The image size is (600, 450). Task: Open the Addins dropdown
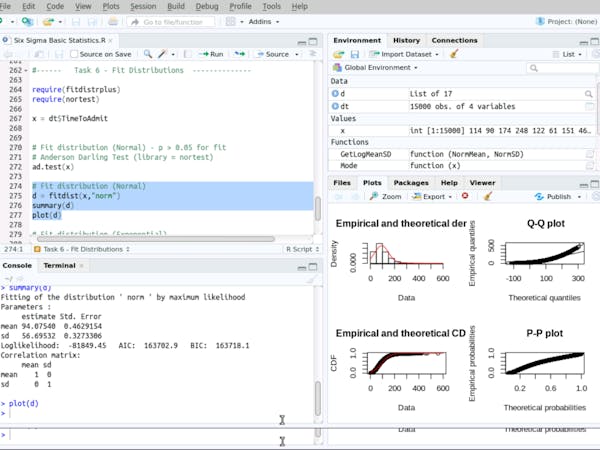click(263, 22)
